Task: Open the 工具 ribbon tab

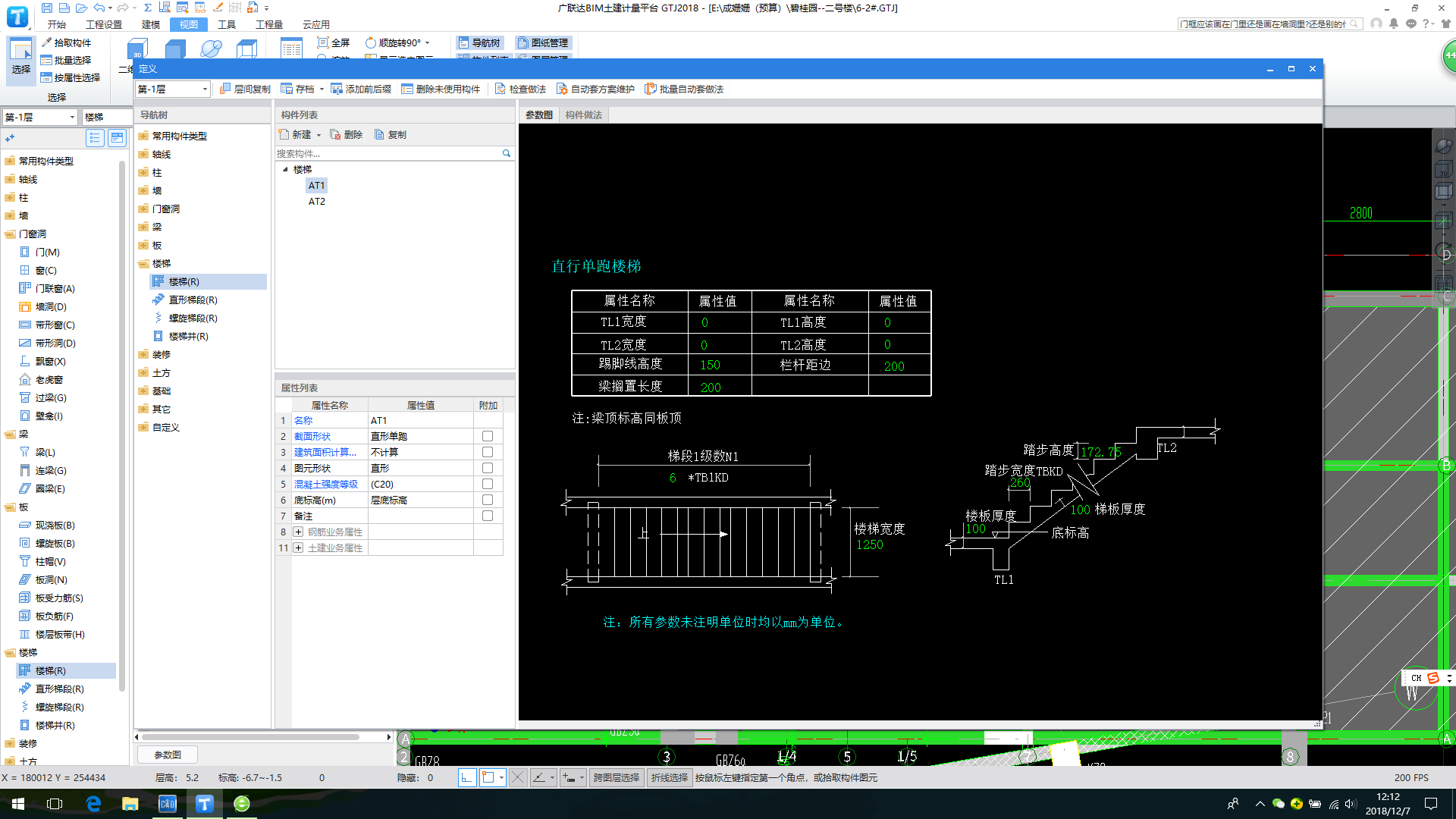Action: point(227,24)
